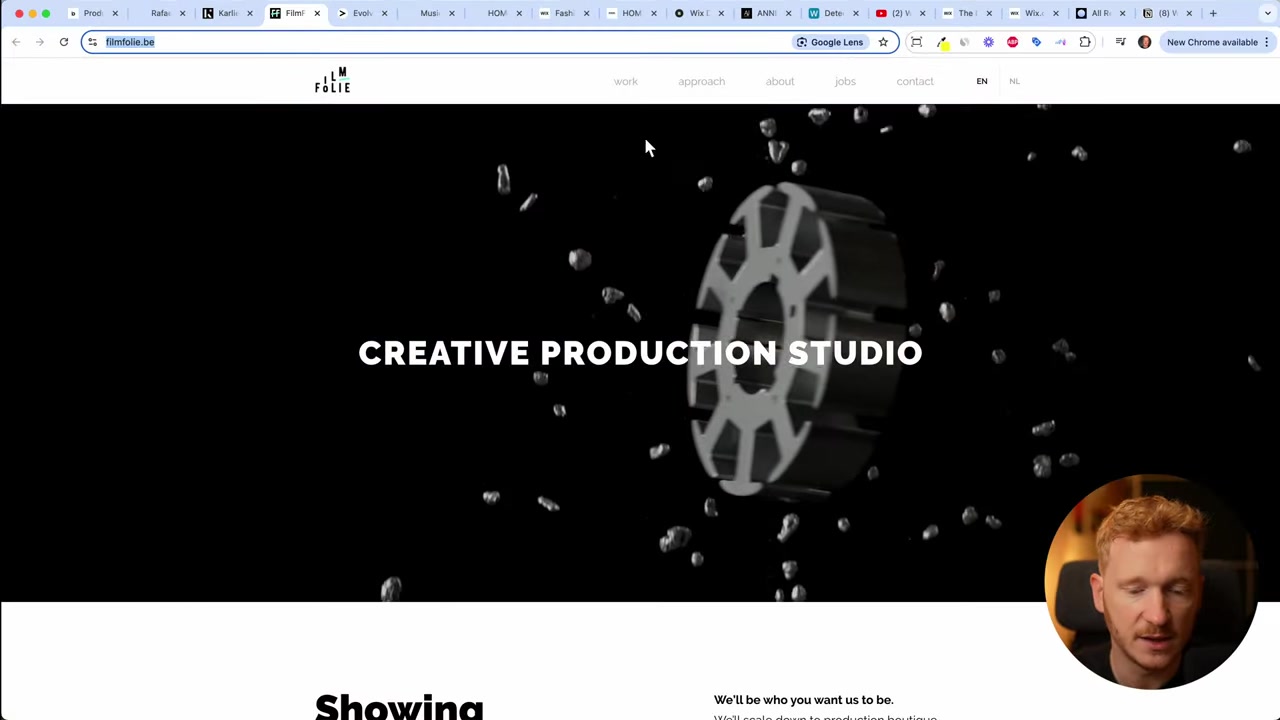Open the media control playlist icon

tap(1120, 42)
